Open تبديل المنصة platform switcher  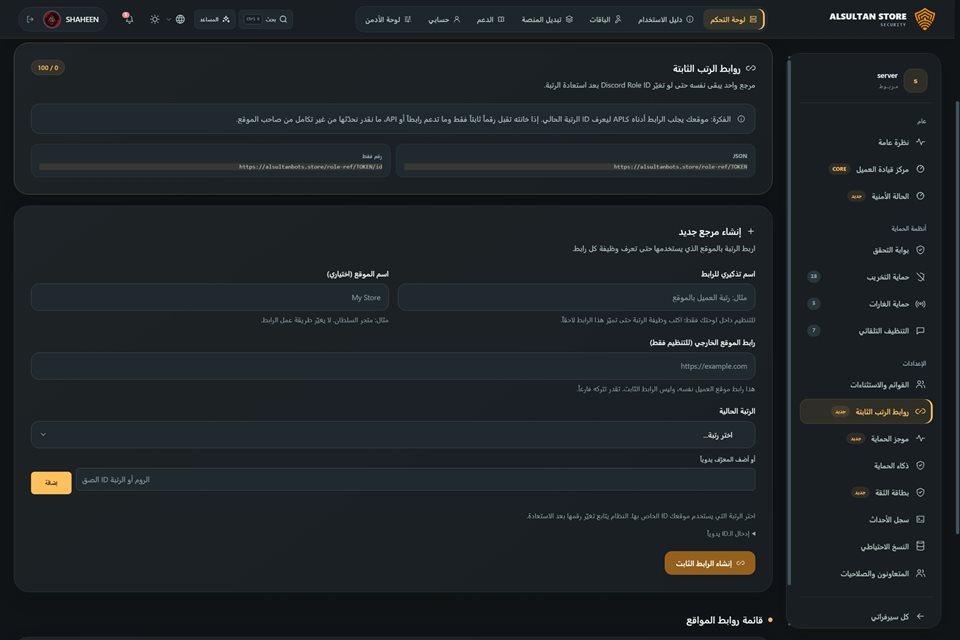(x=547, y=20)
